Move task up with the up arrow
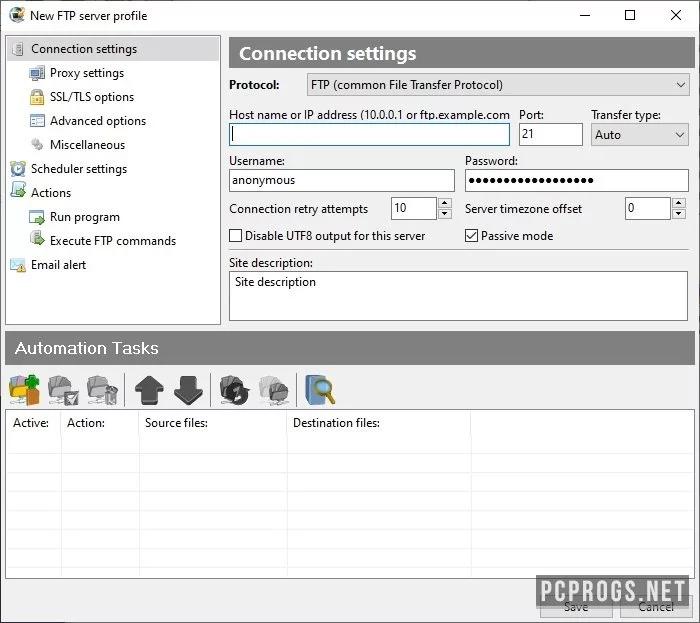The width and height of the screenshot is (700, 623). point(149,390)
